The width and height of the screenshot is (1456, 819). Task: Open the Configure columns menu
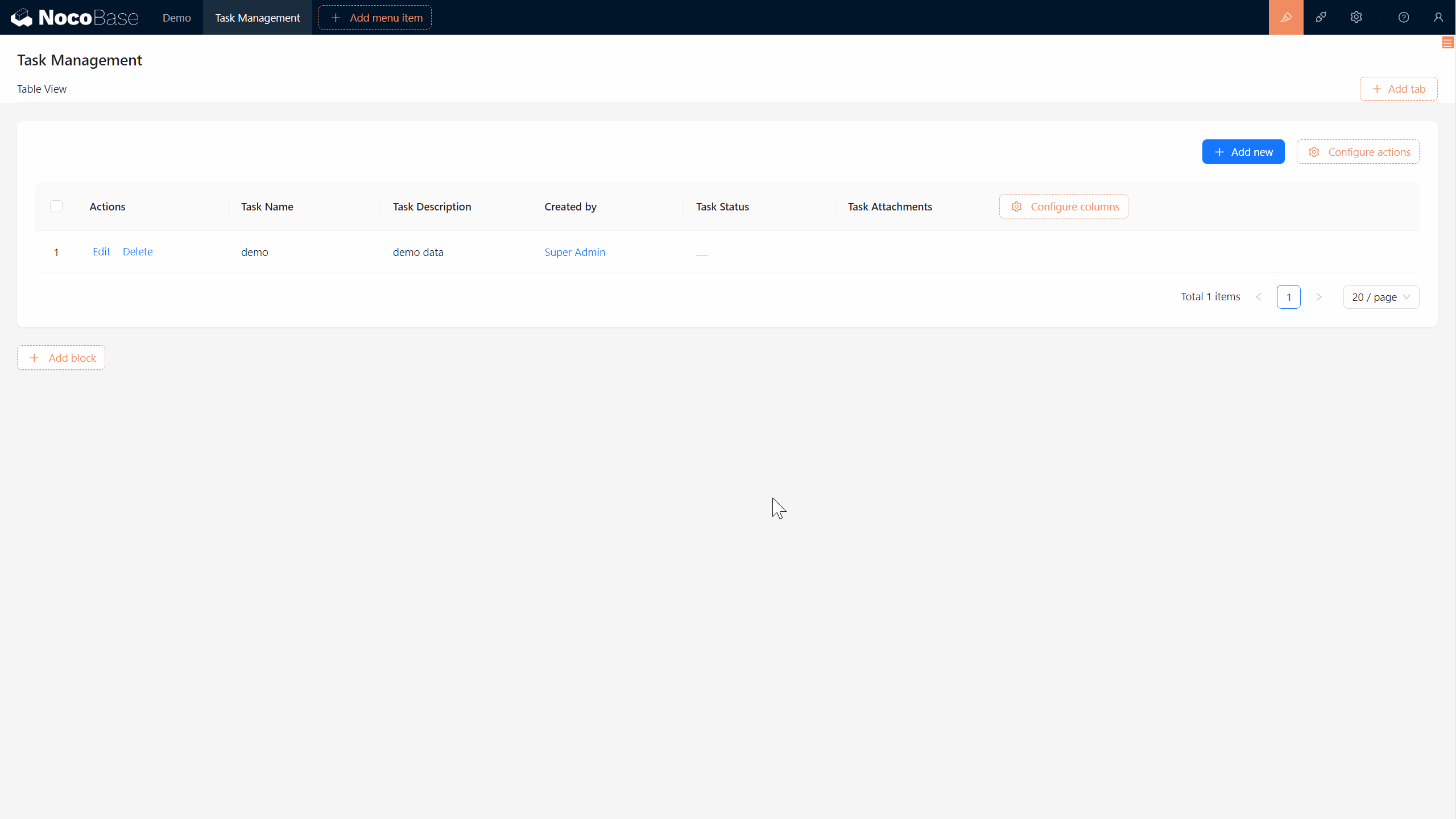click(1064, 206)
